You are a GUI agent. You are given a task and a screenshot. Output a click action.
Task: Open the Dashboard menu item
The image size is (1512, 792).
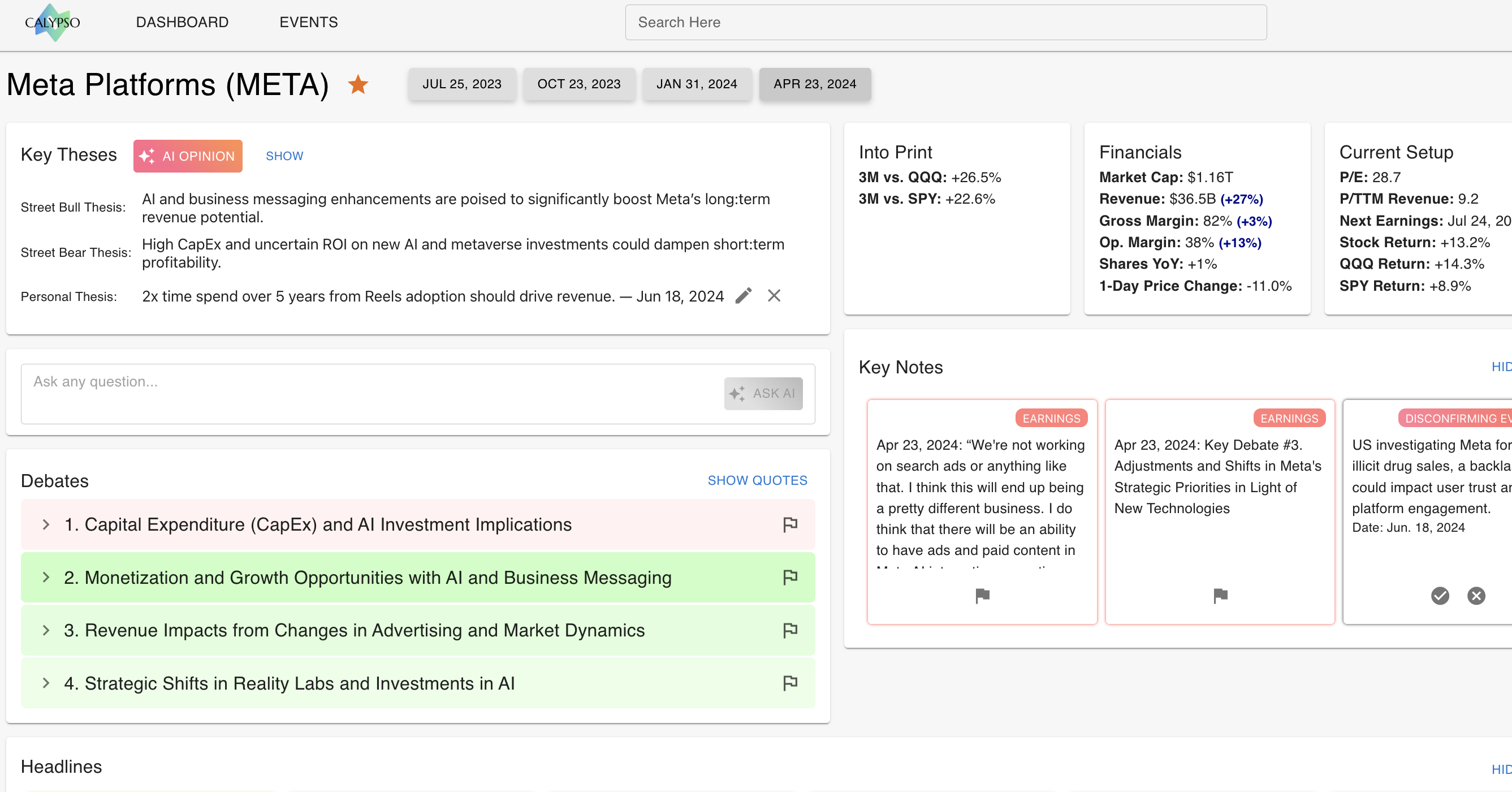tap(182, 22)
